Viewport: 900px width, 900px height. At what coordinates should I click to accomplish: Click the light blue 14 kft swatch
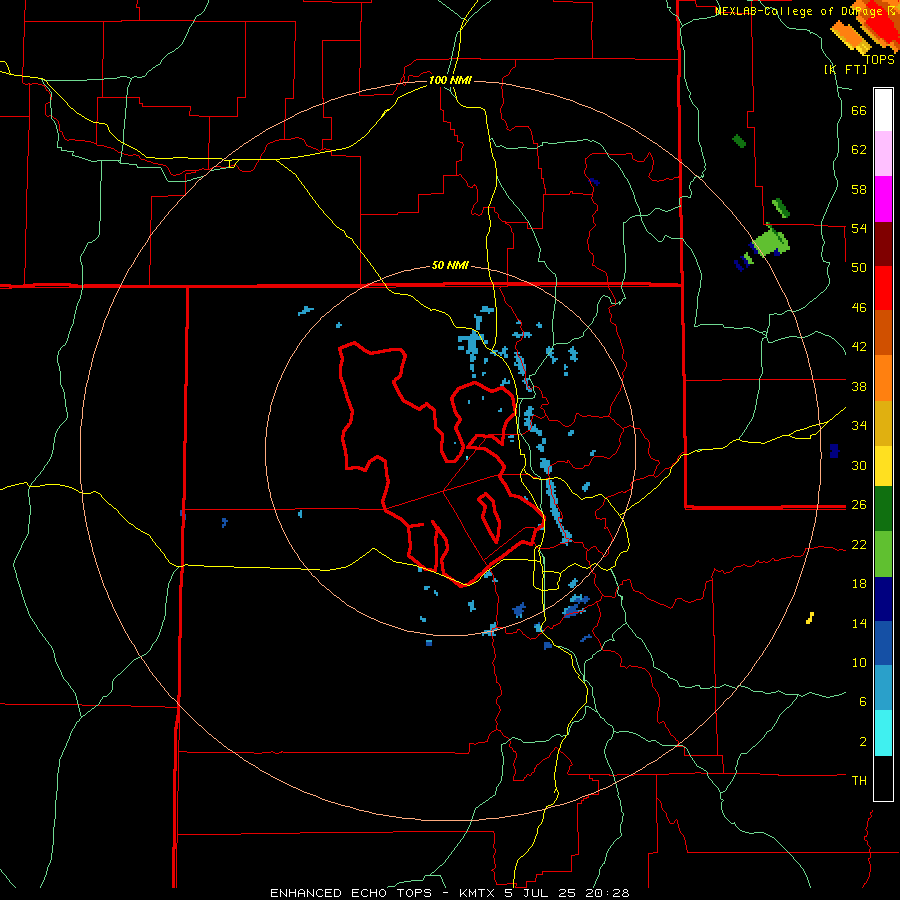[x=883, y=688]
